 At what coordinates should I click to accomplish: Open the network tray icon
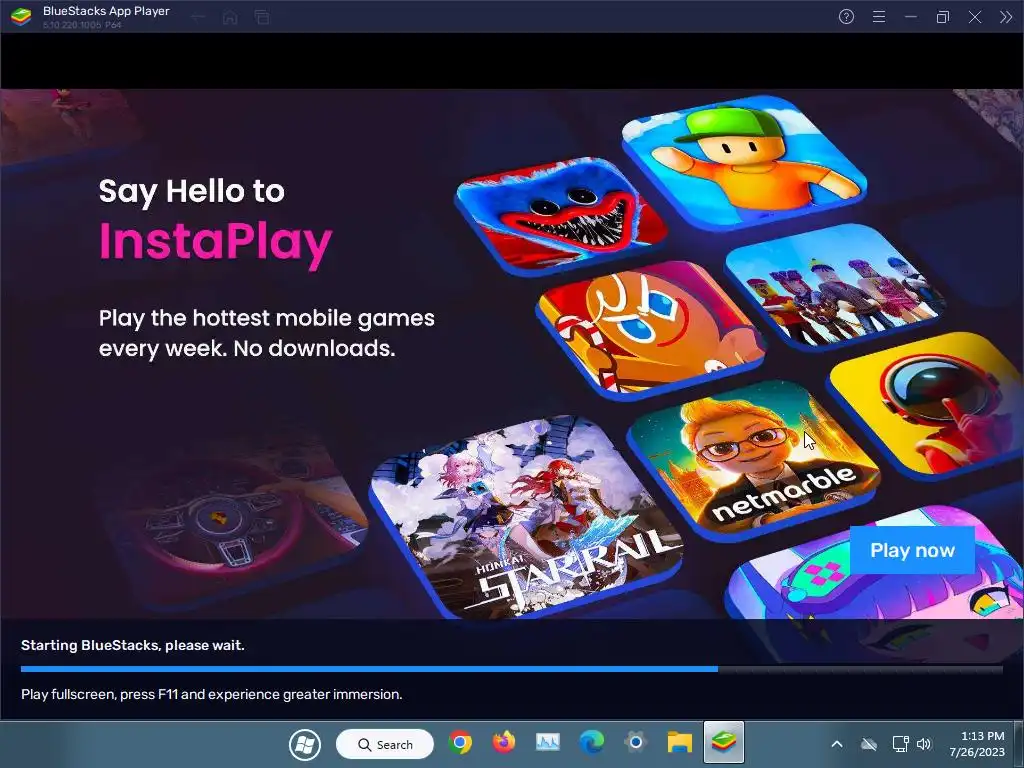coord(900,744)
